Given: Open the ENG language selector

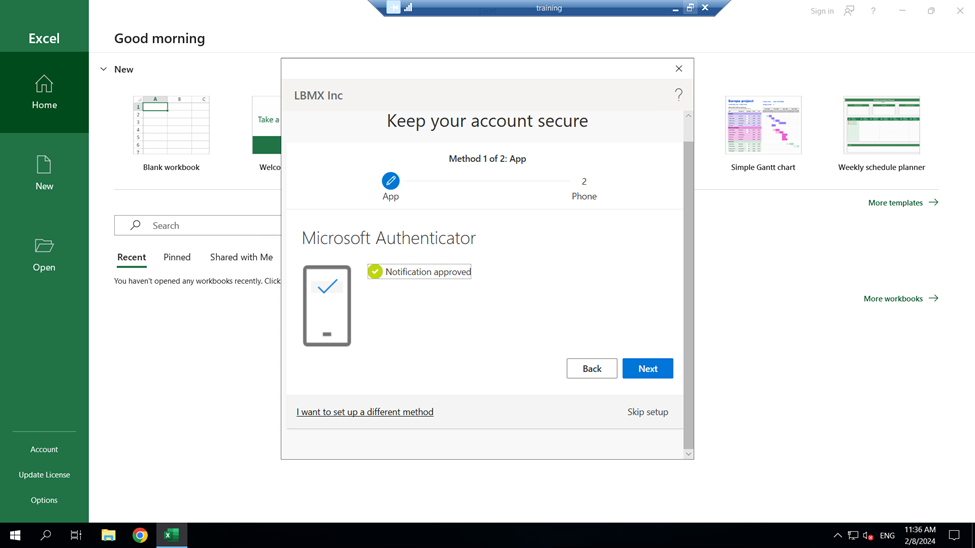Looking at the screenshot, I should tap(887, 535).
